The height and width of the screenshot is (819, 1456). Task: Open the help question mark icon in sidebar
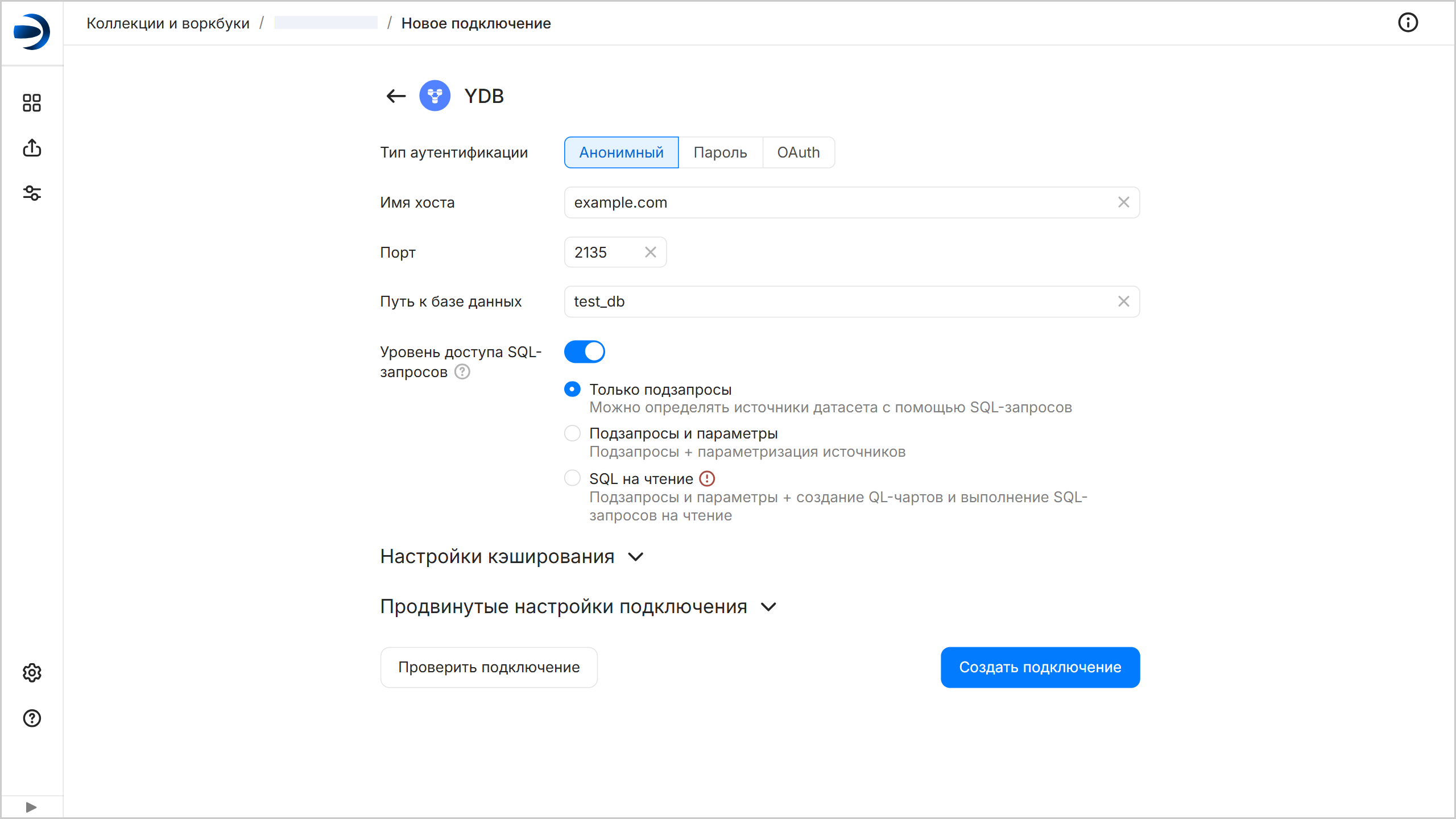click(x=32, y=718)
